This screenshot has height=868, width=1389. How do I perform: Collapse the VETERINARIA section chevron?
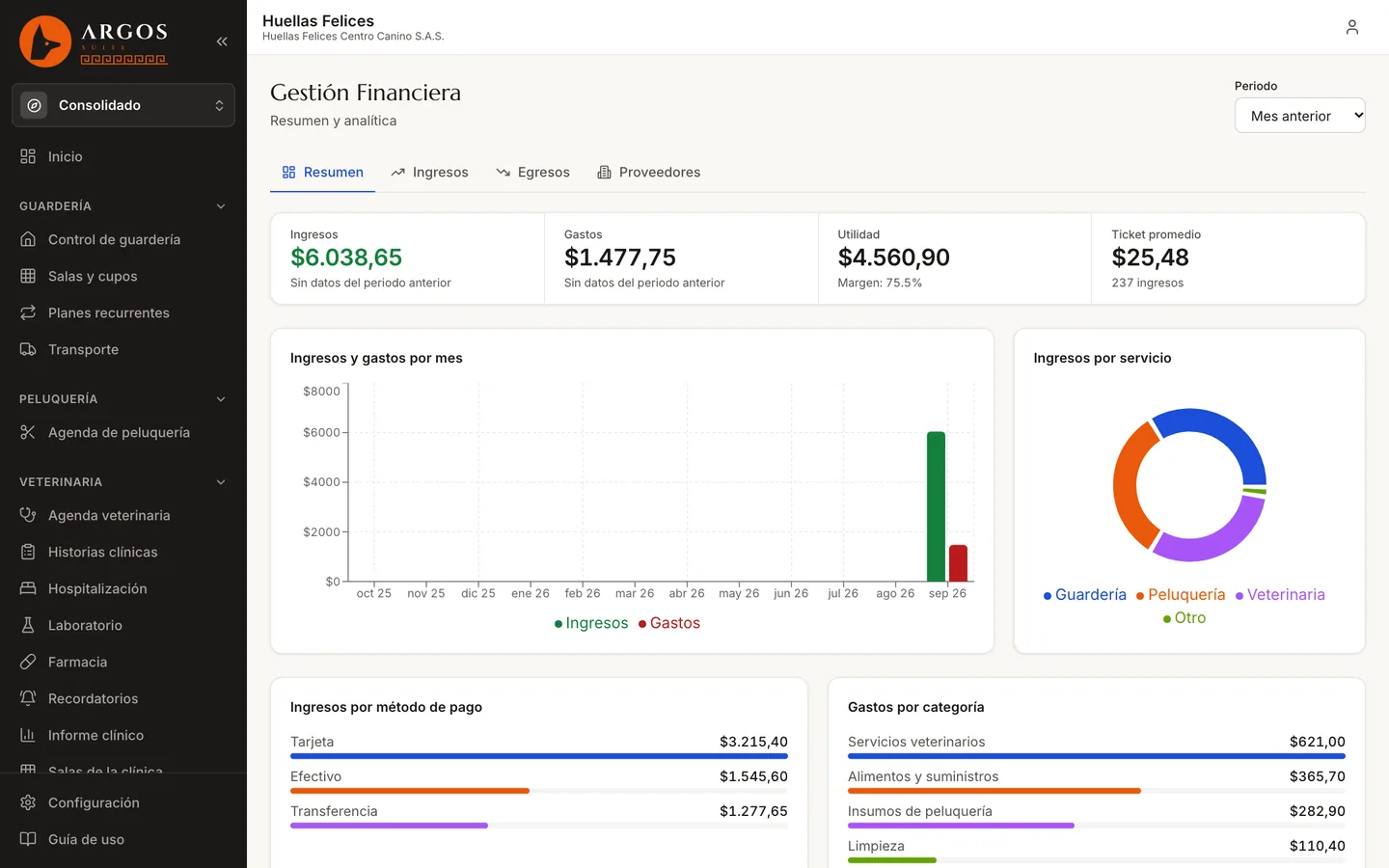221,482
